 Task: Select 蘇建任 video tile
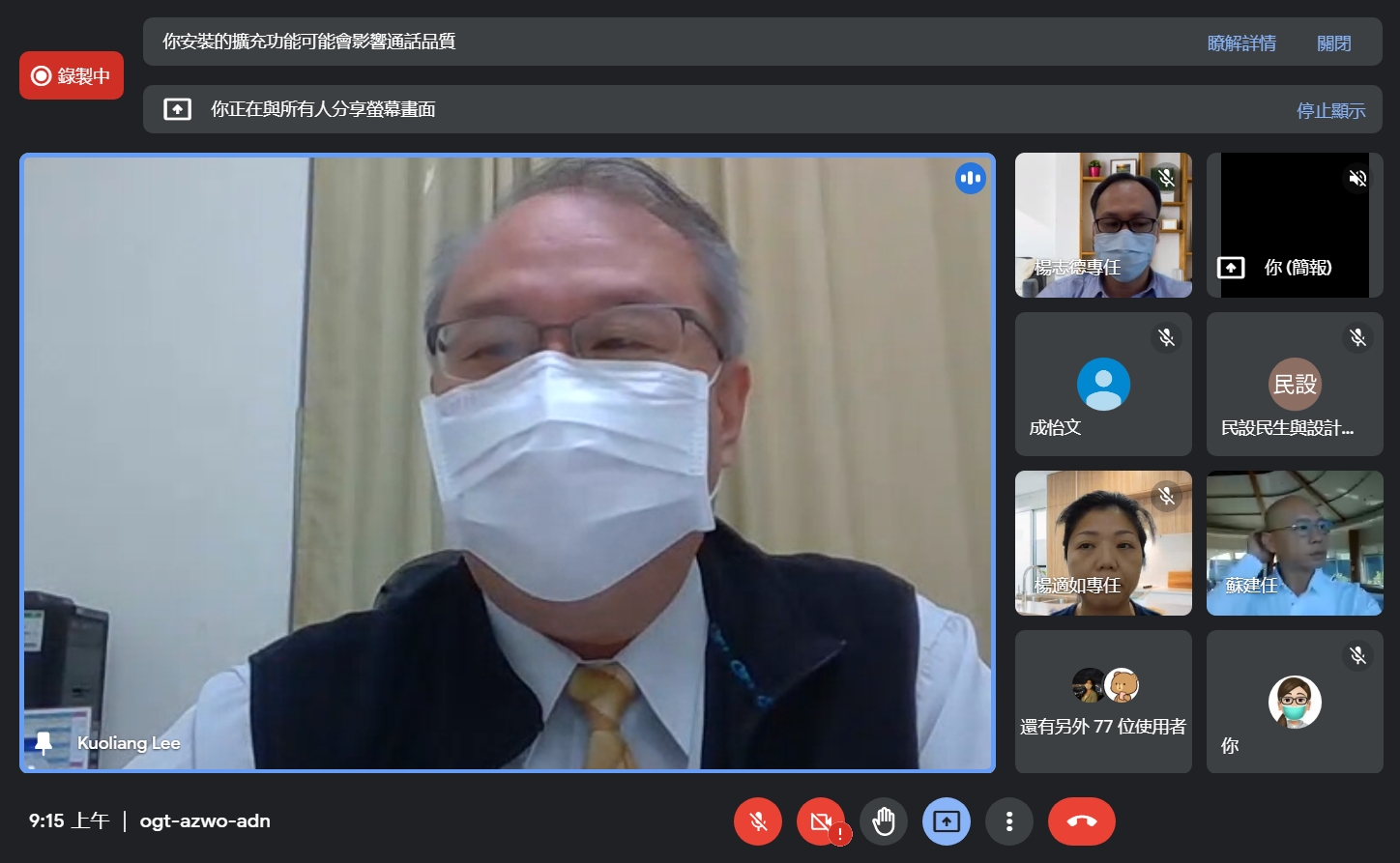click(1295, 543)
